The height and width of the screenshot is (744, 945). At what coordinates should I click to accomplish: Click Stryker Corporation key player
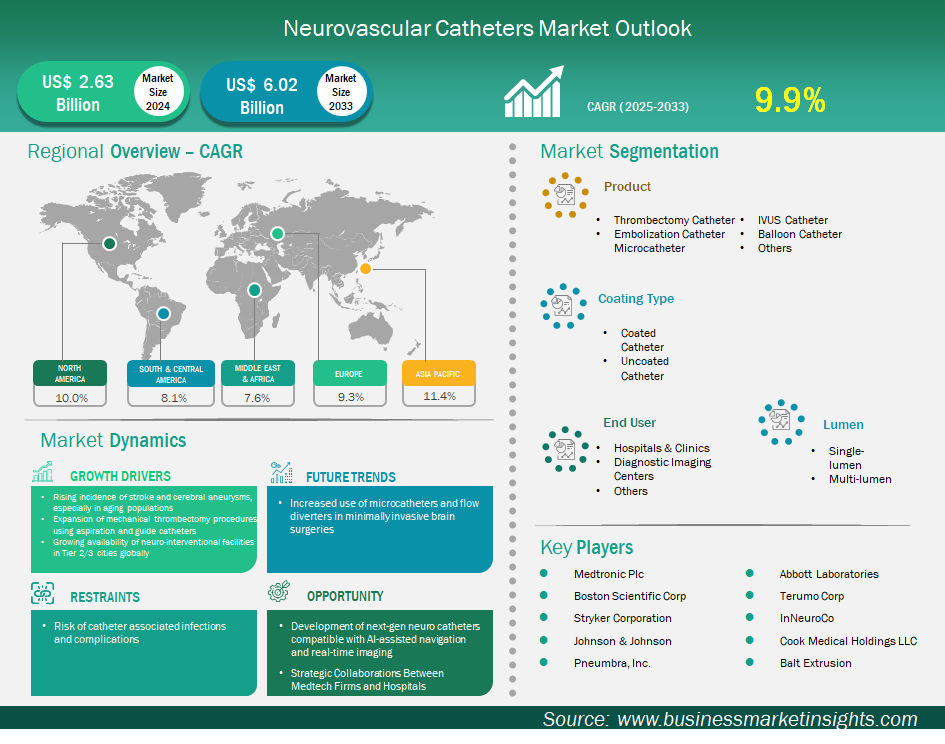coord(623,618)
